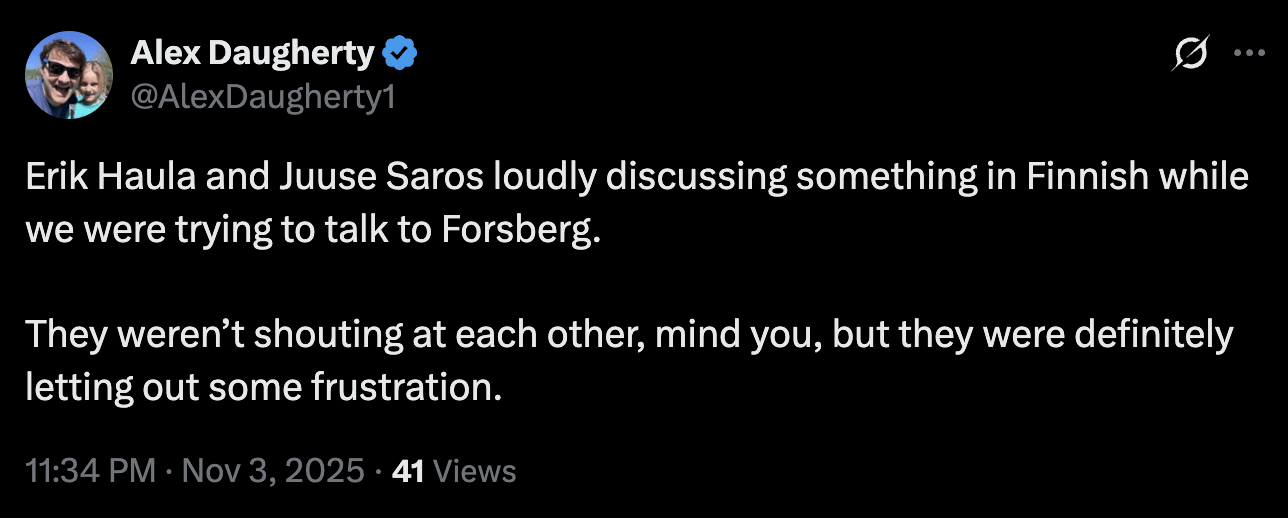
Task: Click the word frustration ending the tweet
Action: click(x=405, y=386)
